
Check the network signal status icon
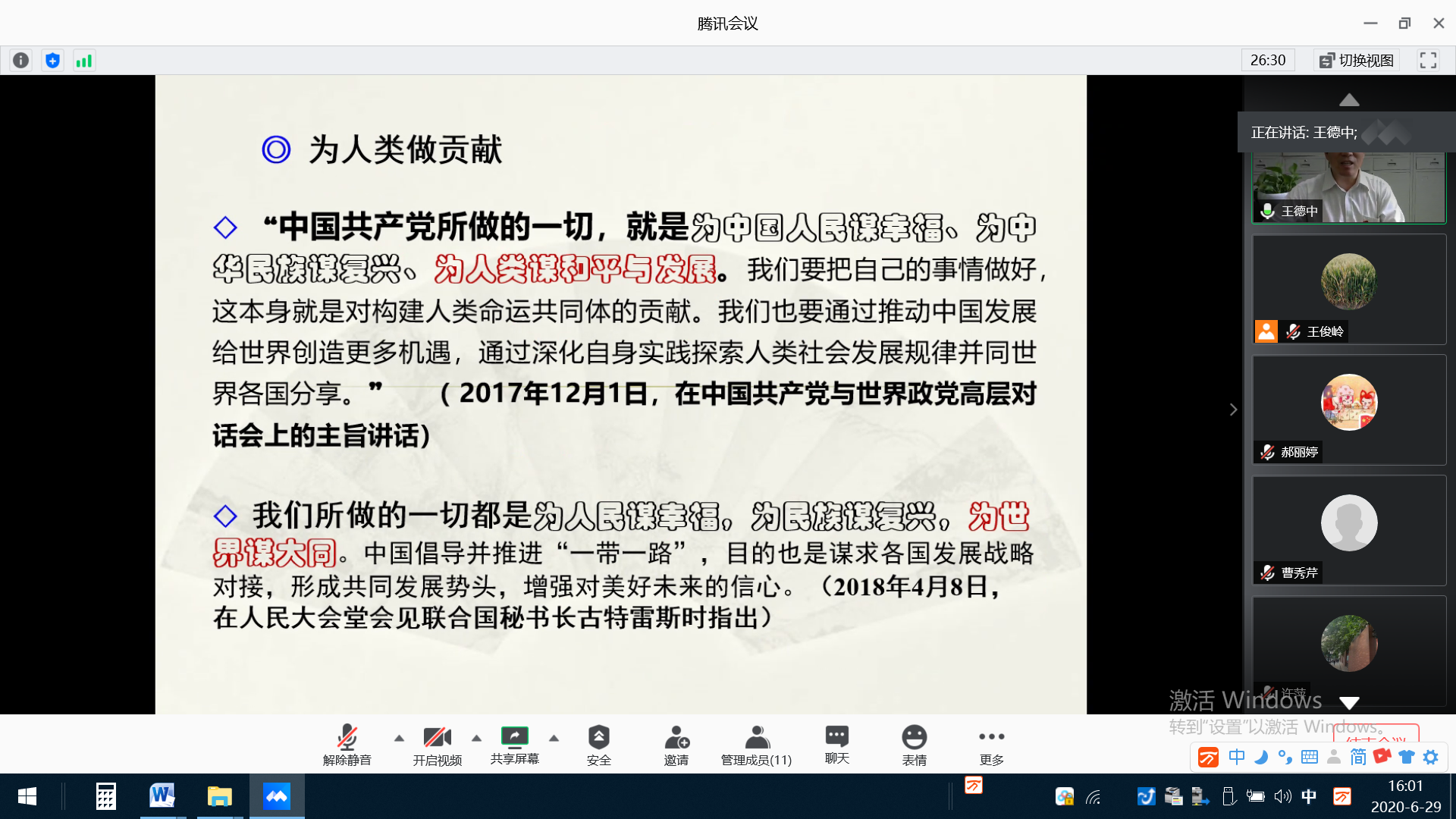tap(84, 61)
